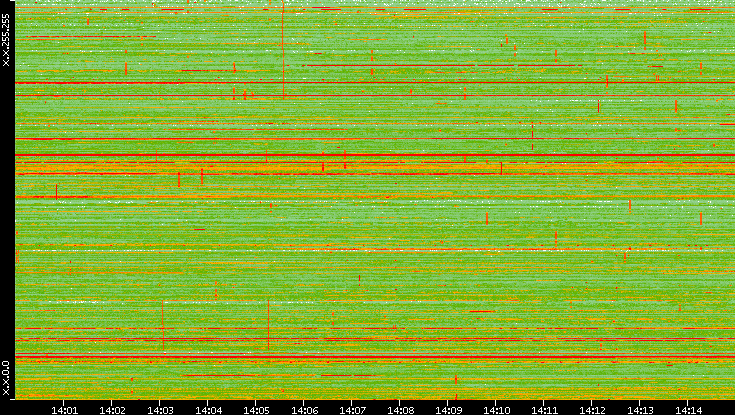The width and height of the screenshot is (735, 415).
Task: Click the 14:07 time axis label
Action: [352, 410]
